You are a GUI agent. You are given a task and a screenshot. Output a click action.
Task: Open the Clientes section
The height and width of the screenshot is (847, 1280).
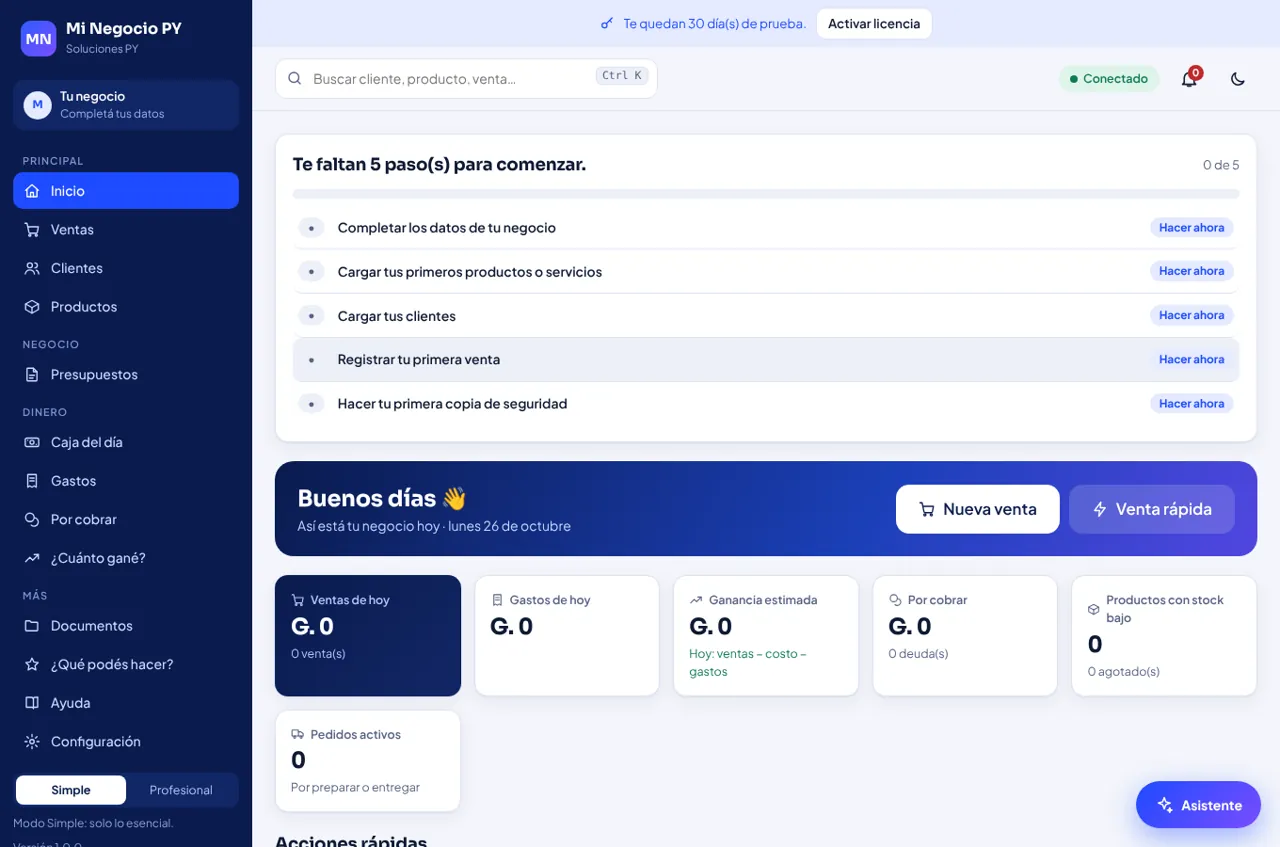126,268
